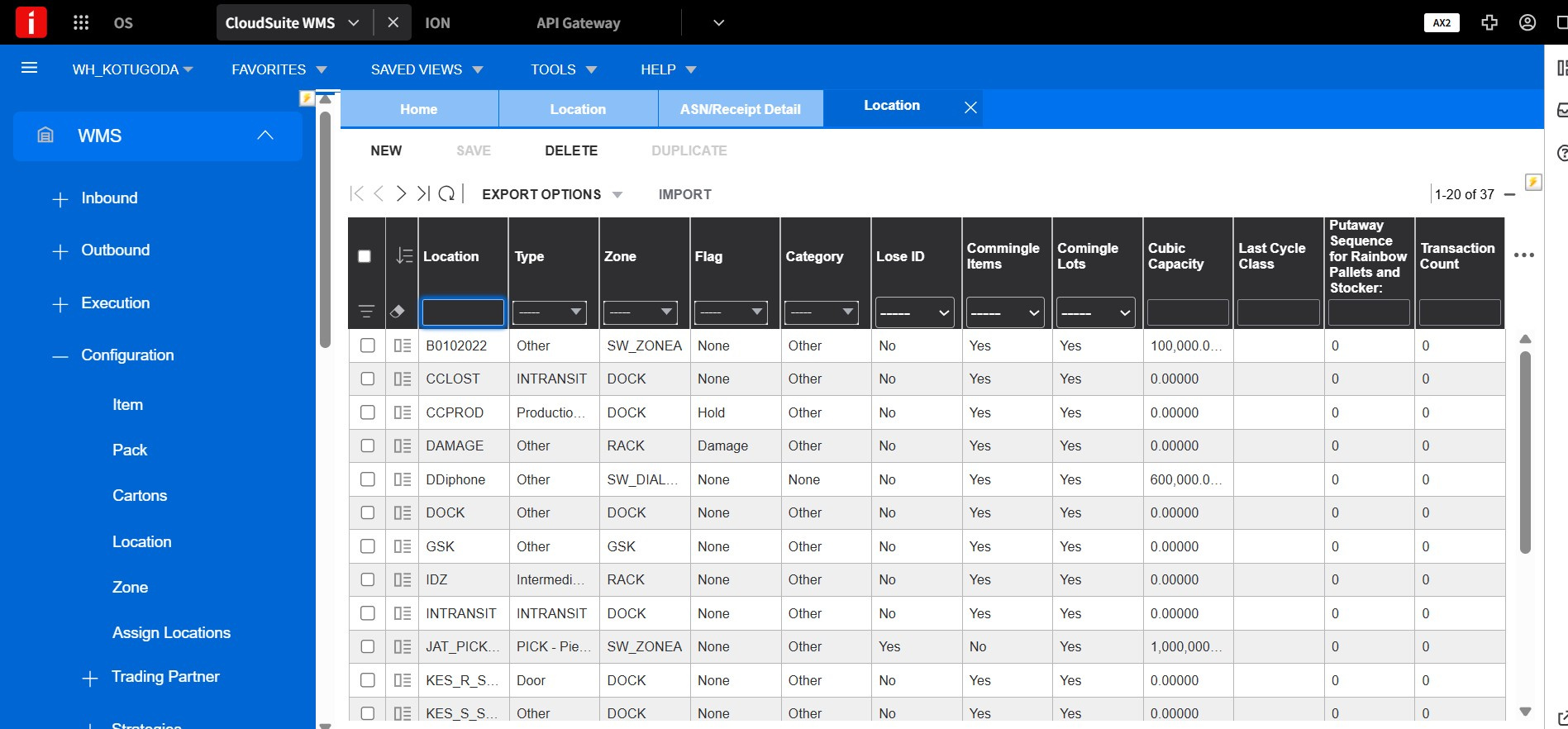Open the EXPORT OPTIONS dropdown
The width and height of the screenshot is (1568, 729).
tap(552, 194)
